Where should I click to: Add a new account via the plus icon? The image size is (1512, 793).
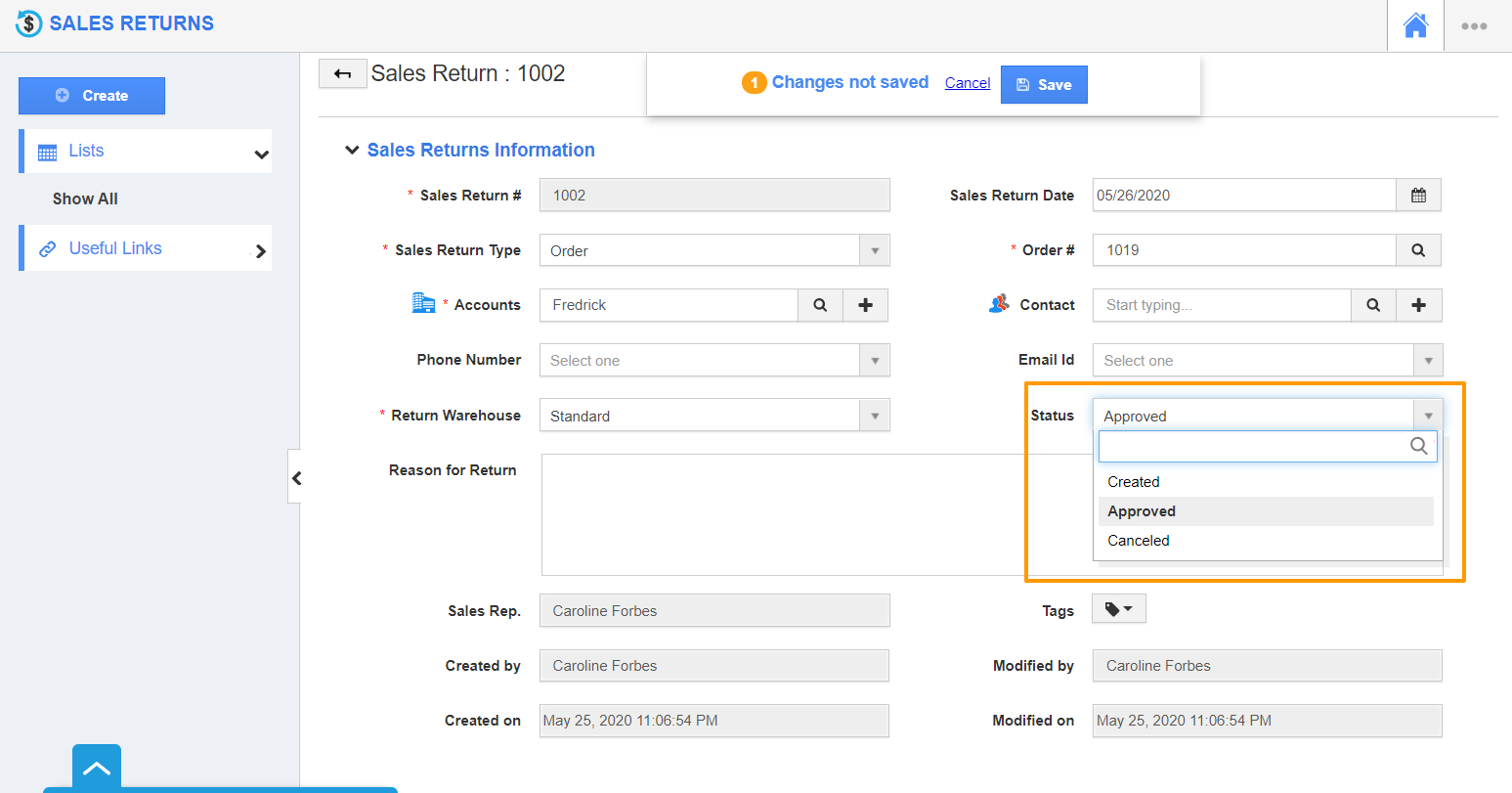pyautogui.click(x=865, y=304)
